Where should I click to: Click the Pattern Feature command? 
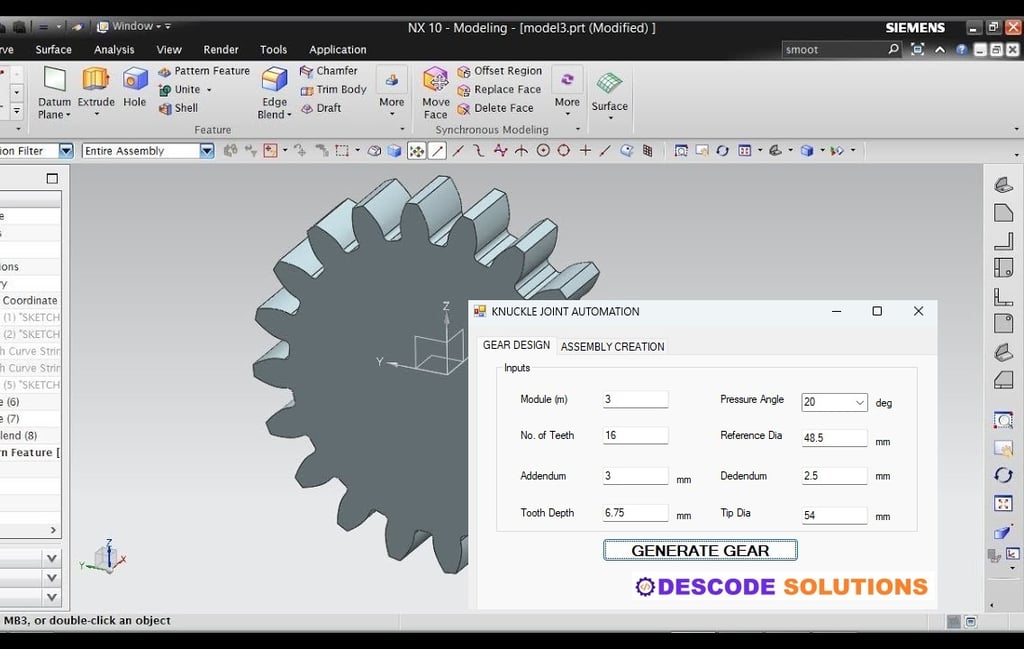coord(204,71)
